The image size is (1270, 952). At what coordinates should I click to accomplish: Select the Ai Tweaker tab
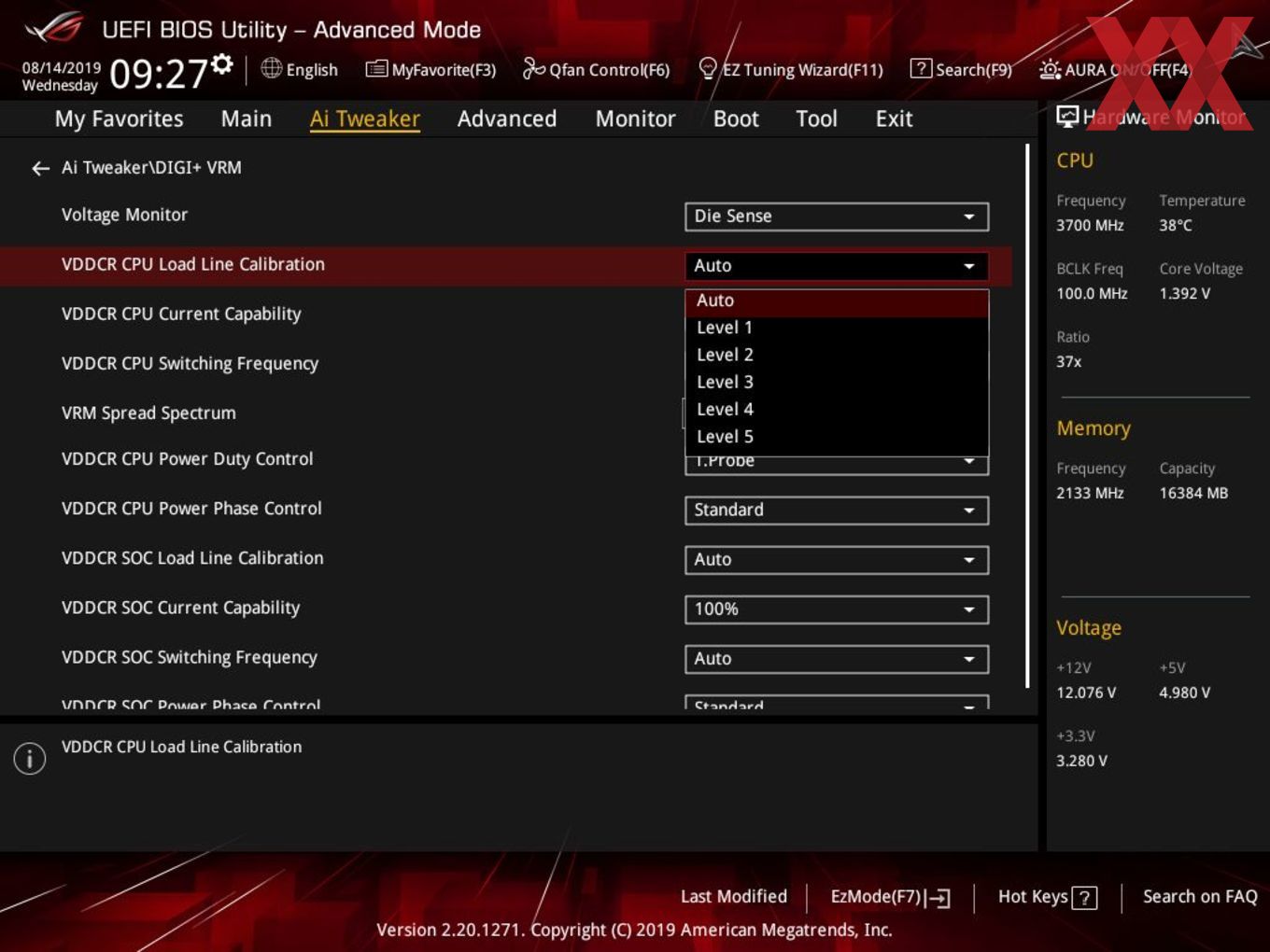tap(365, 119)
